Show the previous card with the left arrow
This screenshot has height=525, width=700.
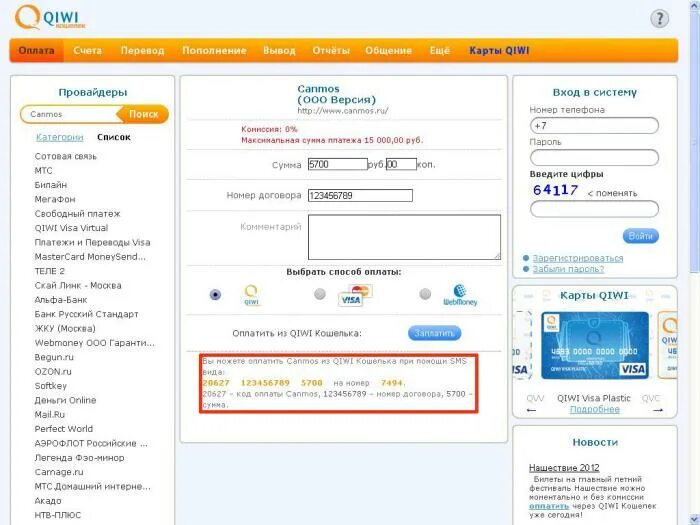[x=531, y=410]
